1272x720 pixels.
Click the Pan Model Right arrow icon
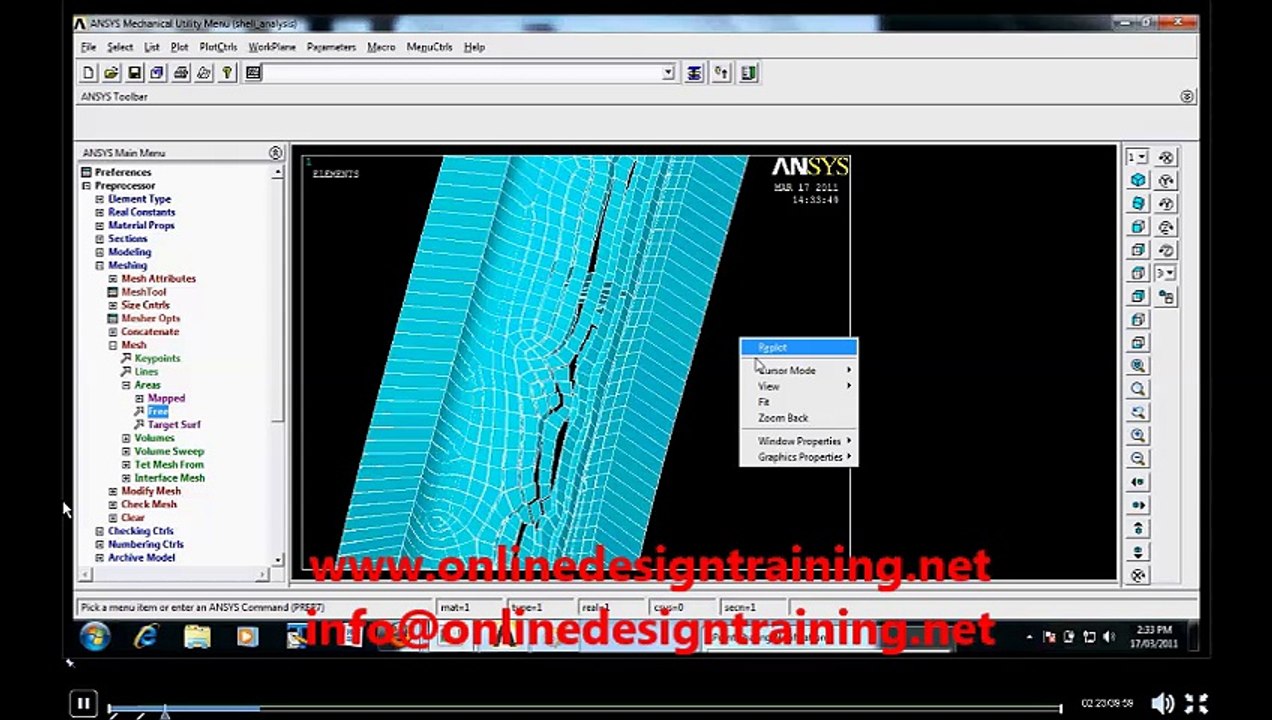1138,505
